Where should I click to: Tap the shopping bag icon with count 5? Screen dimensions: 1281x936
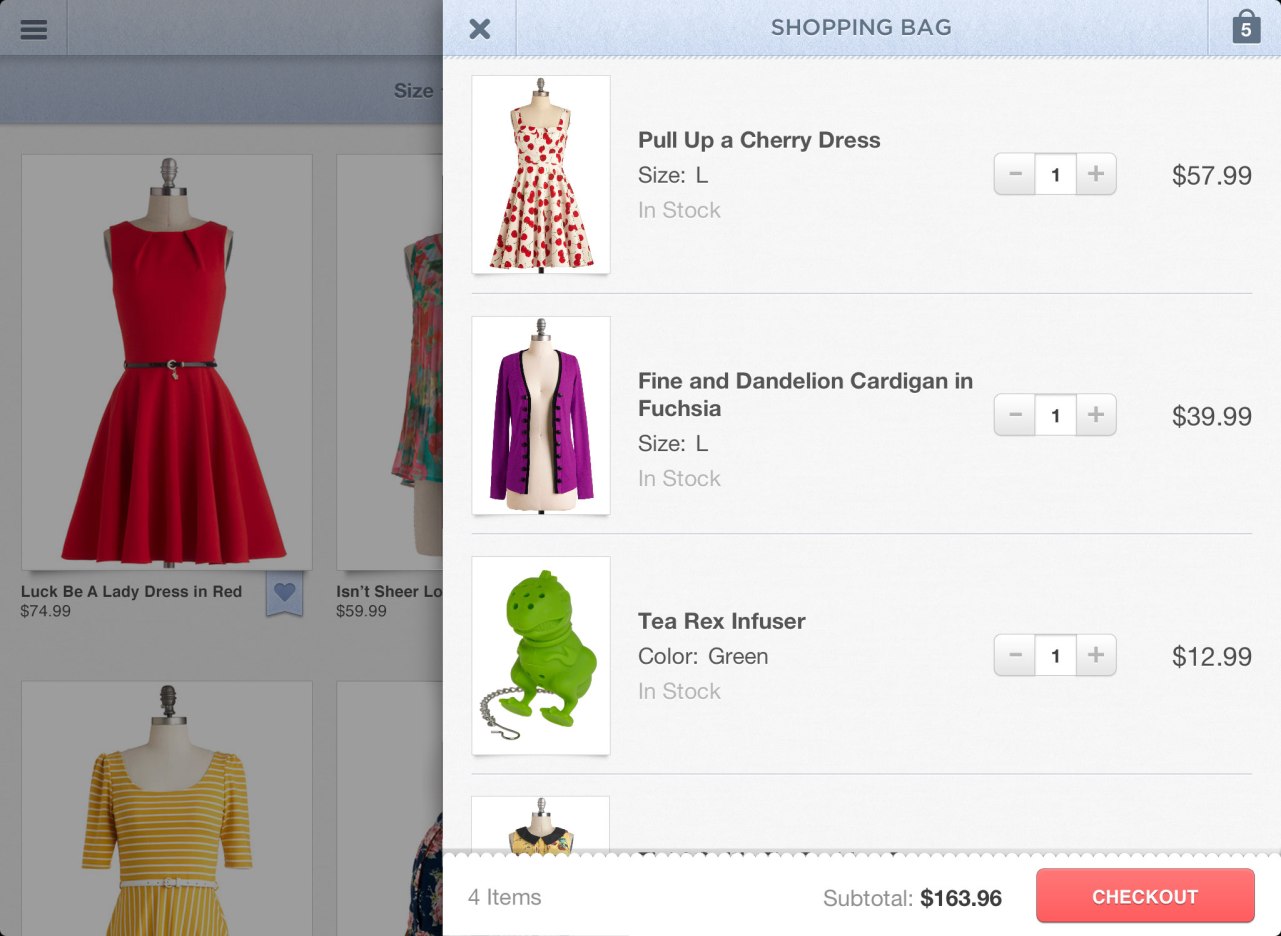click(x=1245, y=28)
